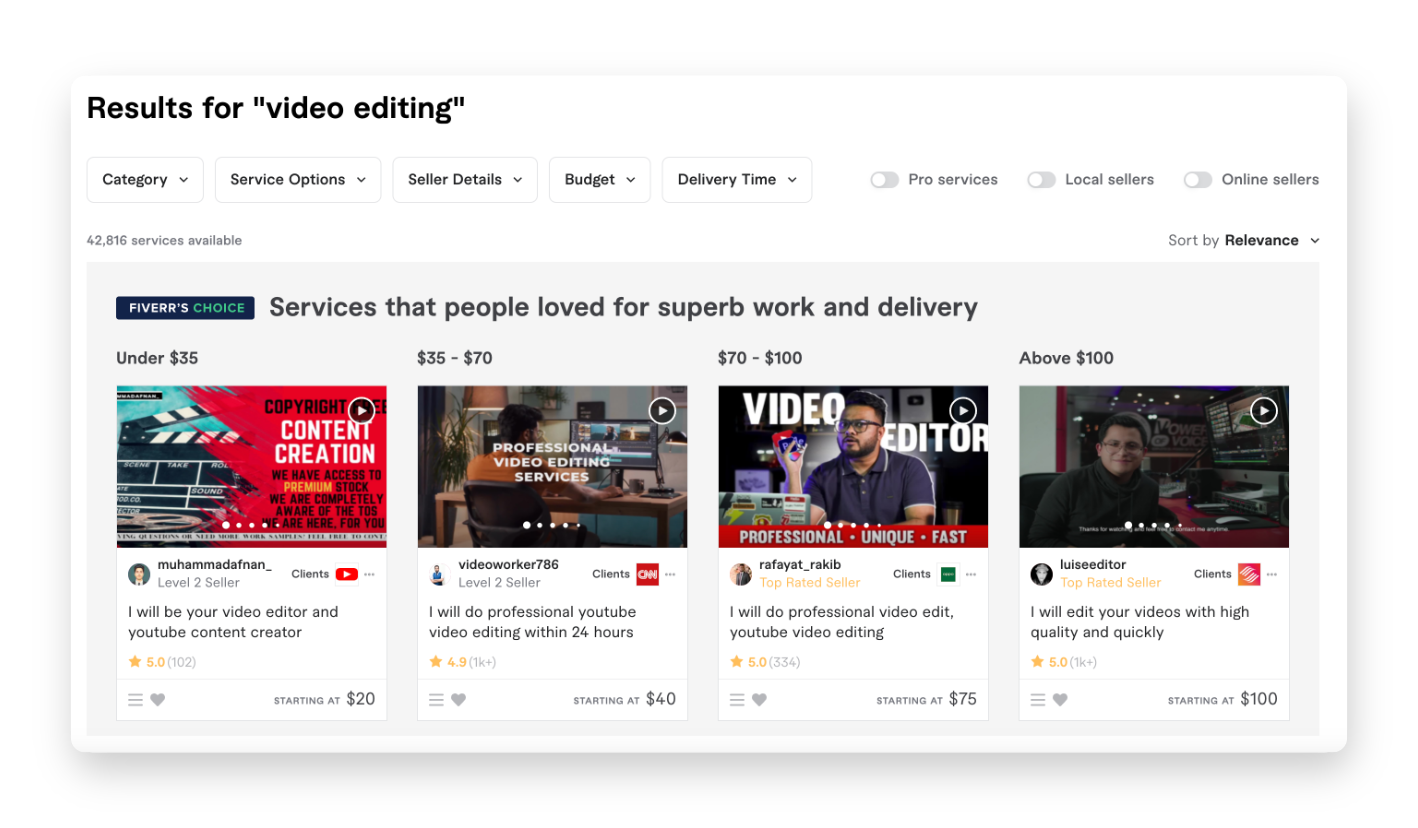The width and height of the screenshot is (1418, 828).
Task: Favorite the $20 gig with heart icon
Action: click(x=158, y=700)
